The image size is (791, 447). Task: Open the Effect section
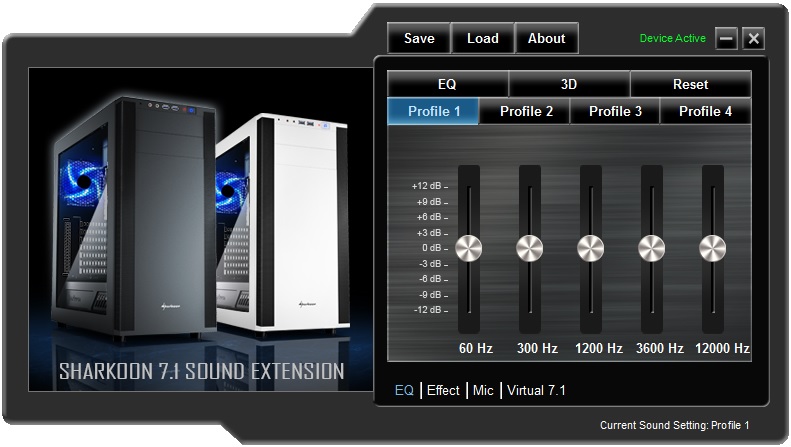(443, 390)
